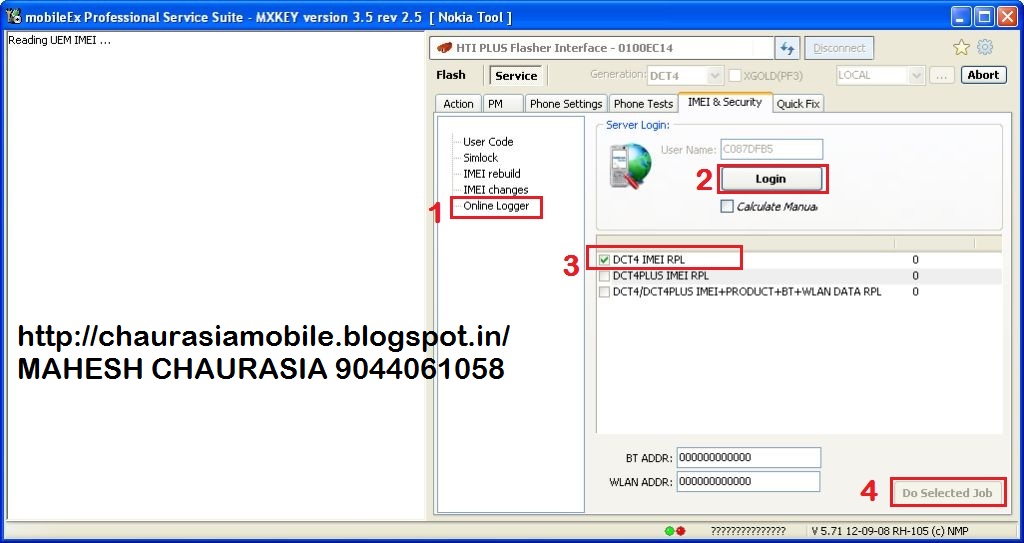Screen dimensions: 1024x543
Task: Select Online Logger in the tree
Action: tap(496, 206)
